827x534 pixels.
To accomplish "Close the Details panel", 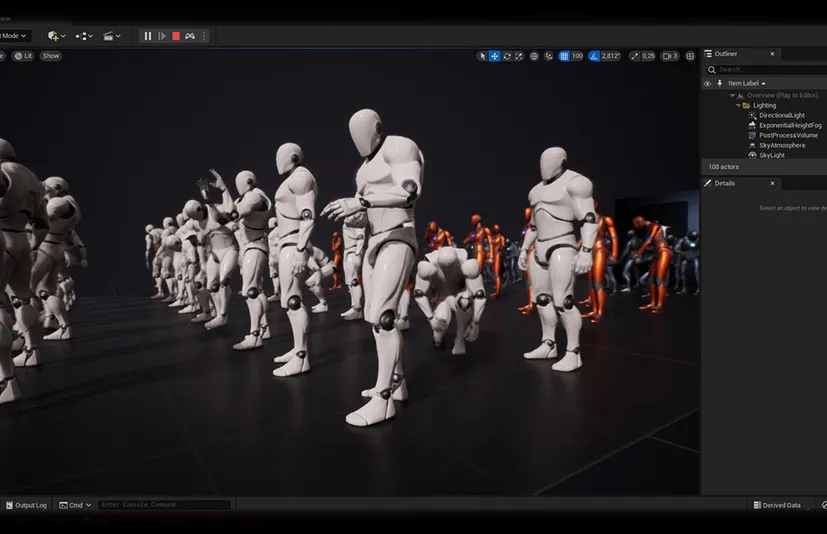I will [772, 184].
